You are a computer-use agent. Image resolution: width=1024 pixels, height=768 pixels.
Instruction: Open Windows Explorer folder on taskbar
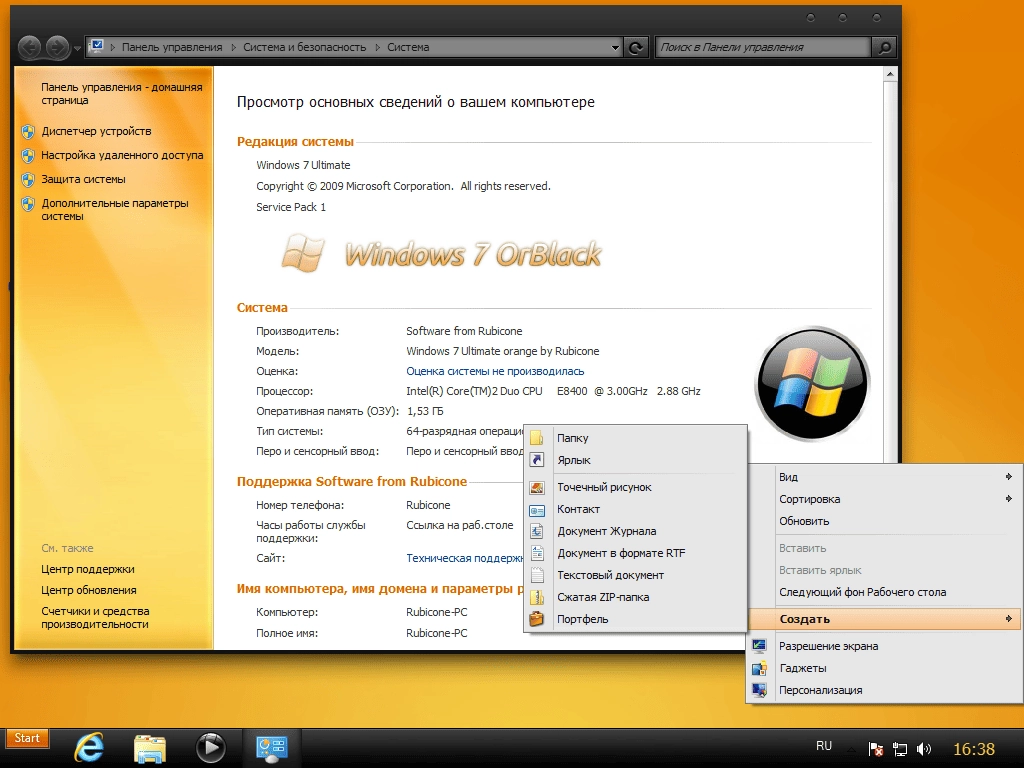150,747
